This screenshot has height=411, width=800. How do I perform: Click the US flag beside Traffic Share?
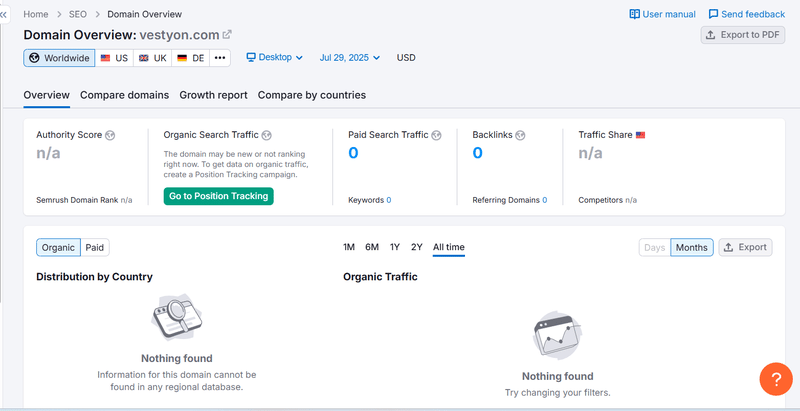640,135
